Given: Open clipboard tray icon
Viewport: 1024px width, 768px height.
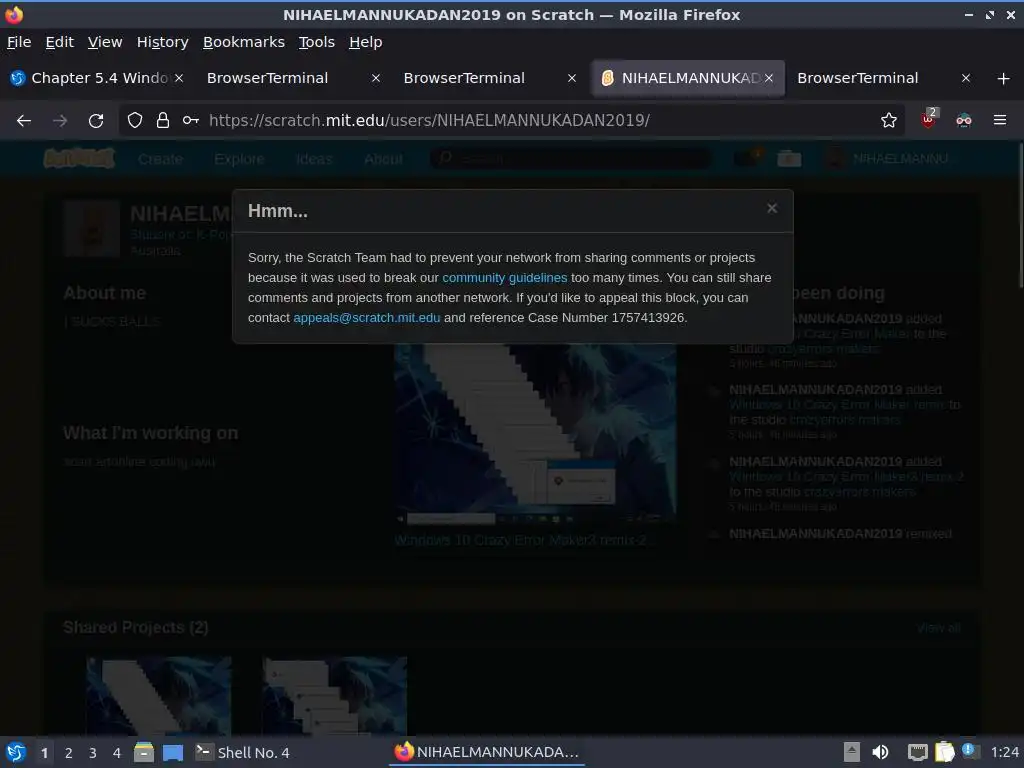Looking at the screenshot, I should pyautogui.click(x=944, y=752).
